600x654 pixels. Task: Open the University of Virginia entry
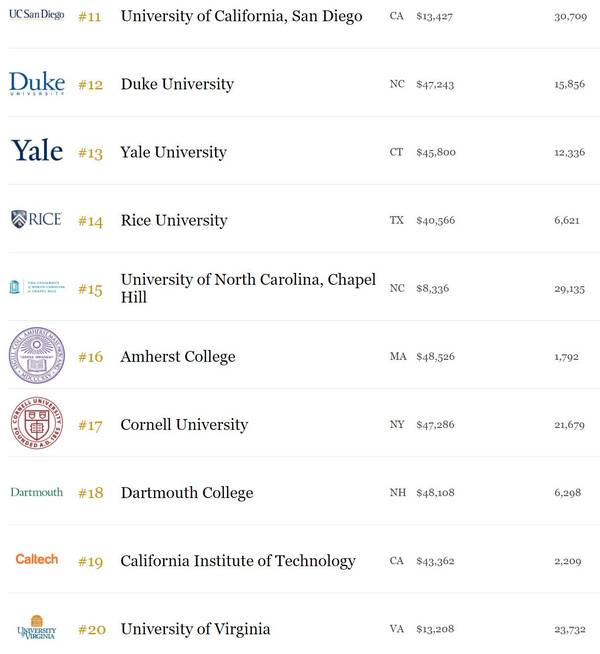point(195,629)
